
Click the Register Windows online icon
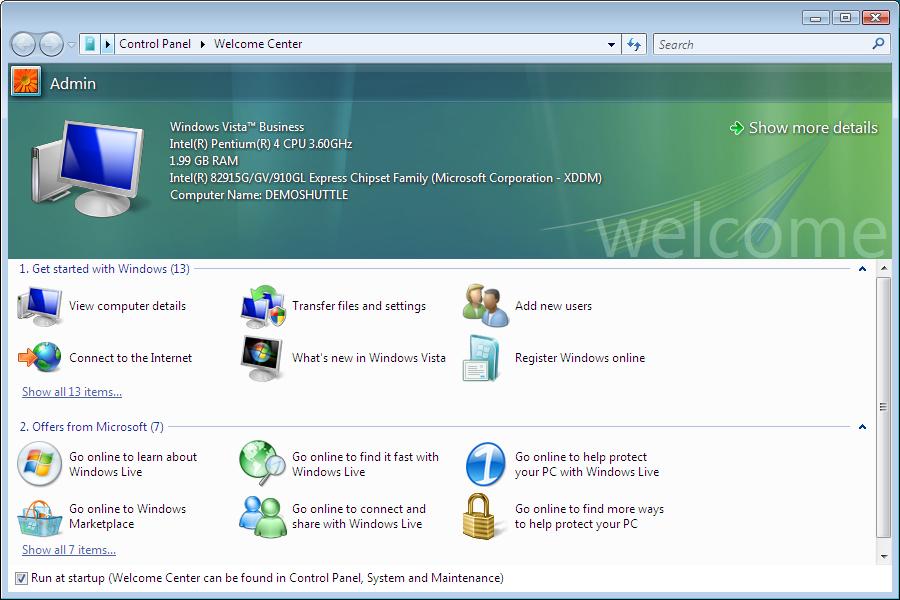point(482,358)
